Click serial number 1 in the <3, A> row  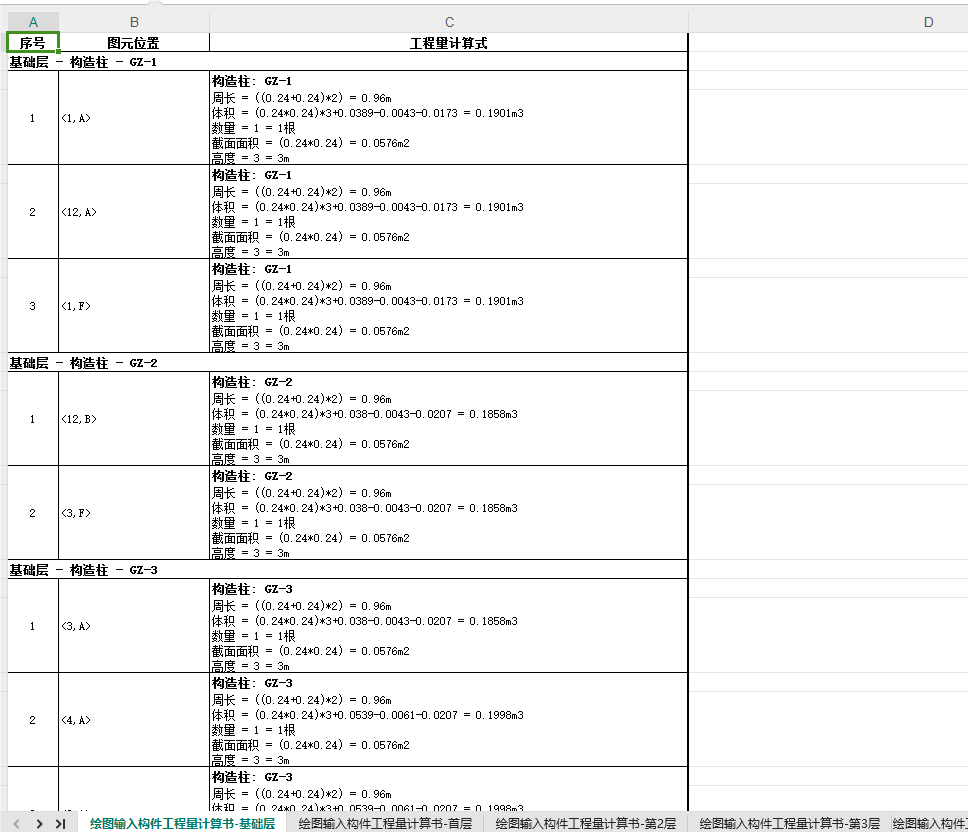pos(33,626)
